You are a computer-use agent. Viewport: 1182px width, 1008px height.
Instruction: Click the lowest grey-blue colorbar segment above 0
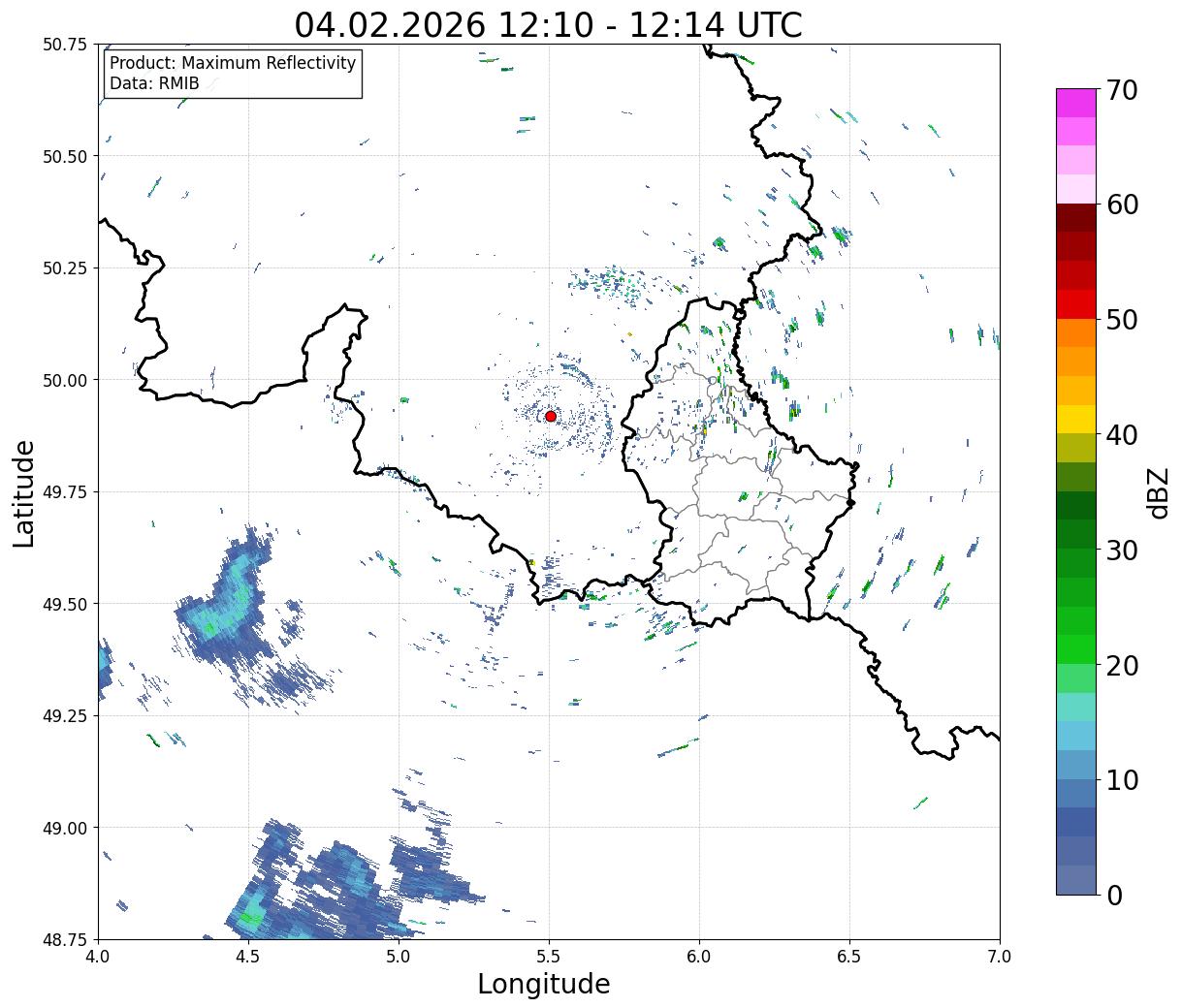(x=1076, y=879)
